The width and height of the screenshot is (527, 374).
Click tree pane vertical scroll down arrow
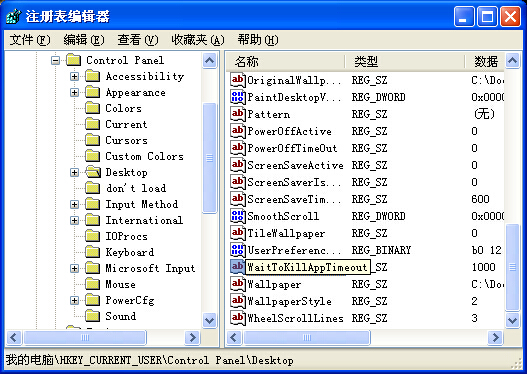click(210, 320)
